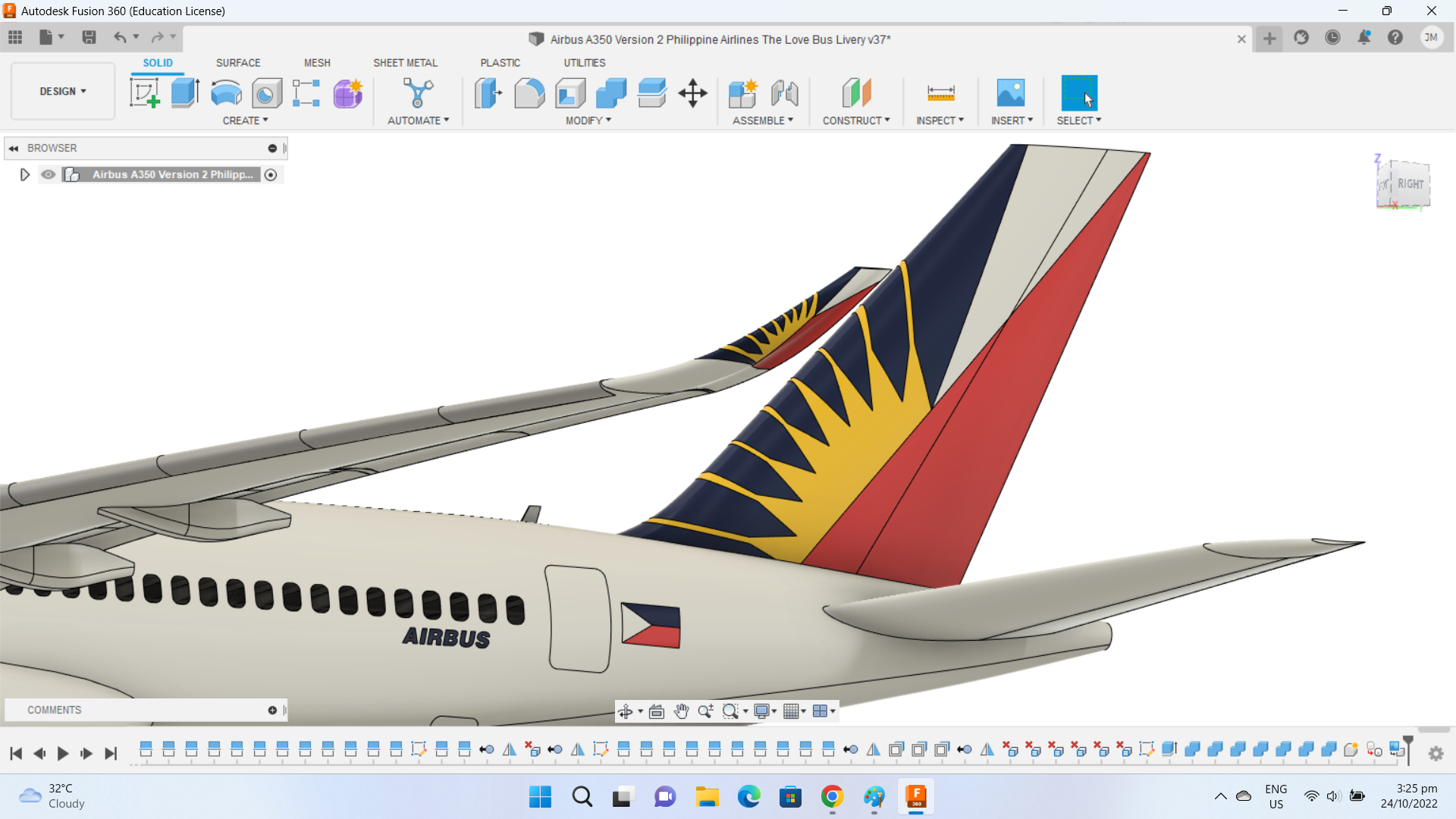Open the Extensions icon in the title bar
Viewport: 1456px width, 819px height.
point(1301,37)
